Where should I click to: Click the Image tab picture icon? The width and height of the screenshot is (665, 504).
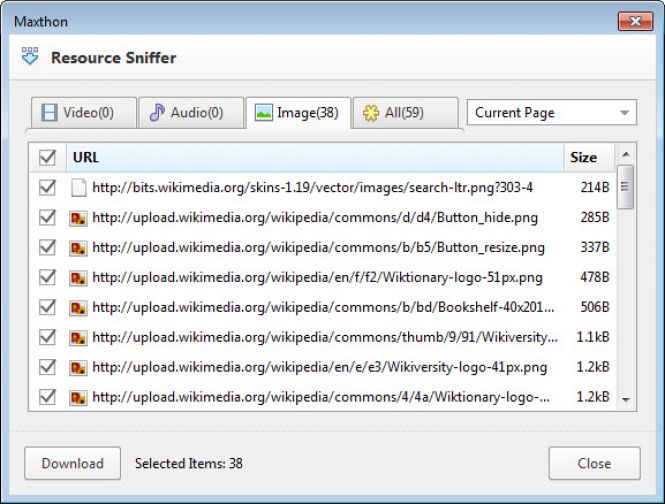[263, 113]
